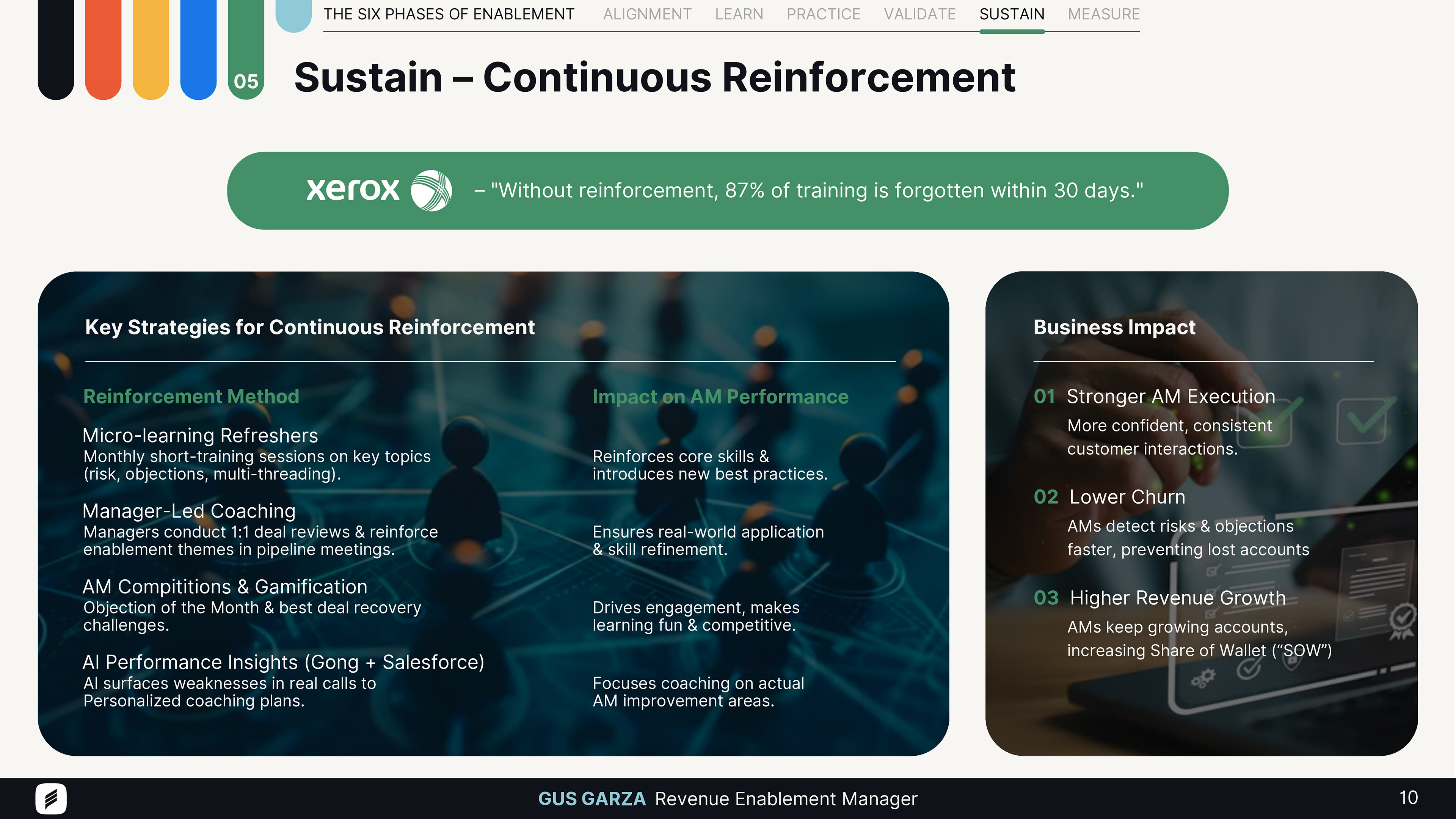Click the 'GUS GARZA' name in footer
The height and width of the screenshot is (819, 1456).
(591, 799)
